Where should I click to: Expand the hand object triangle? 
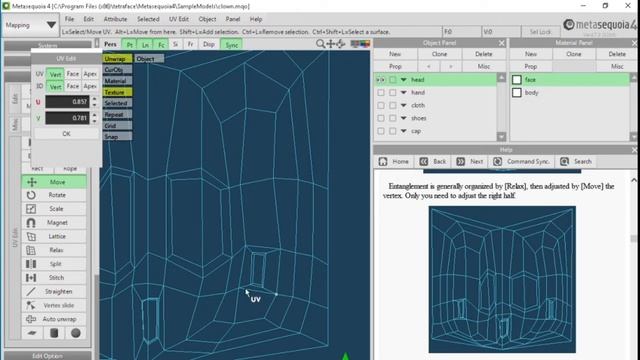(x=404, y=93)
